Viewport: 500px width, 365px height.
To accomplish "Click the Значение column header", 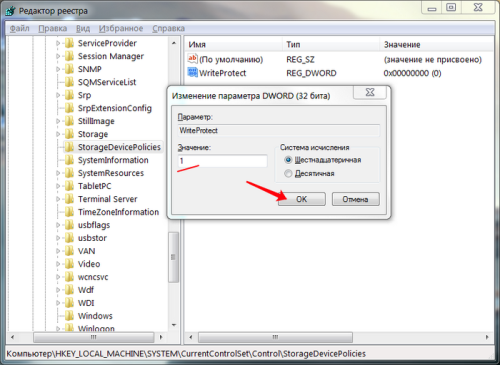I will point(436,44).
